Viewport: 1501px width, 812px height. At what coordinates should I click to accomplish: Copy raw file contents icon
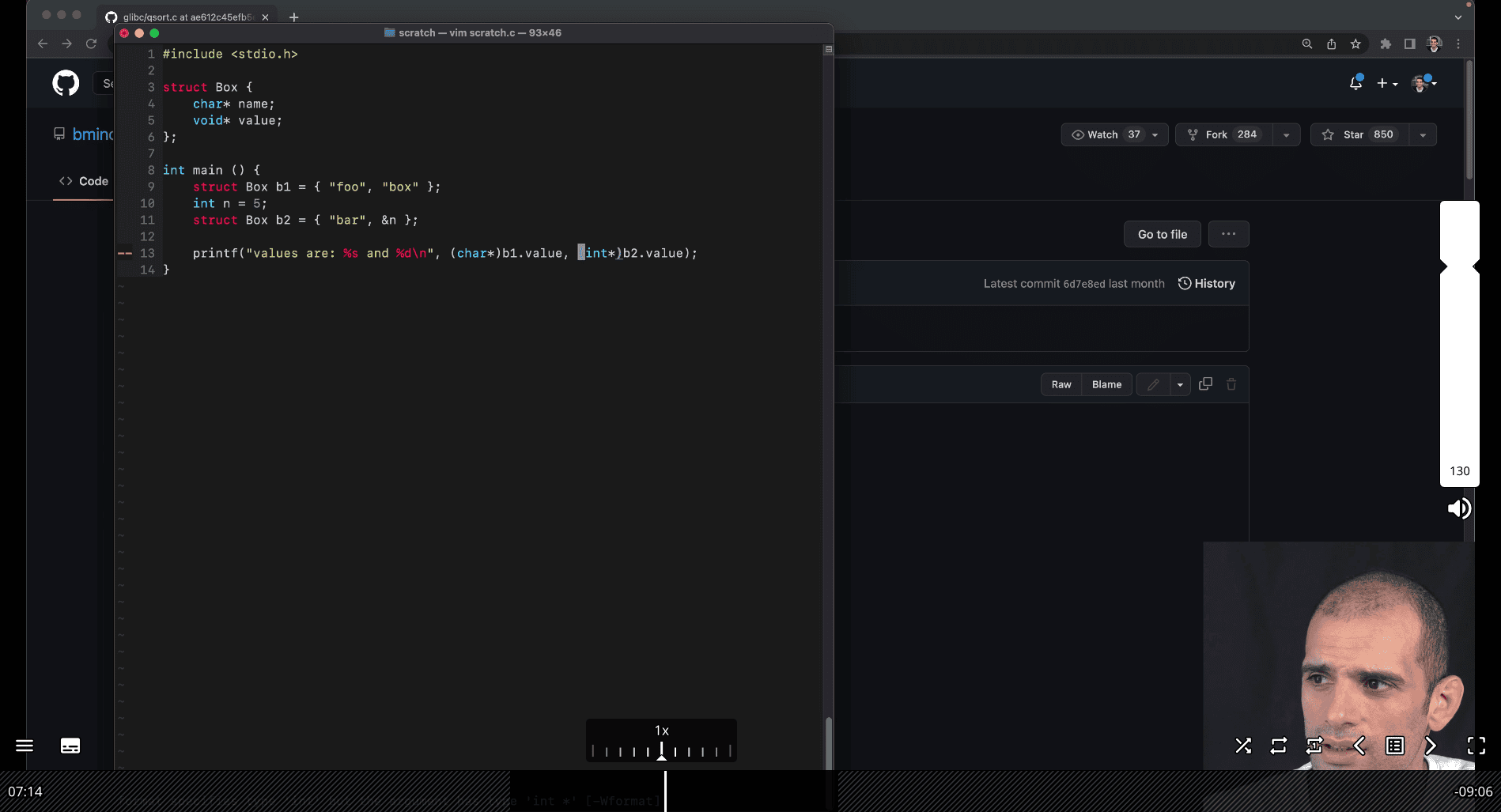(1205, 384)
